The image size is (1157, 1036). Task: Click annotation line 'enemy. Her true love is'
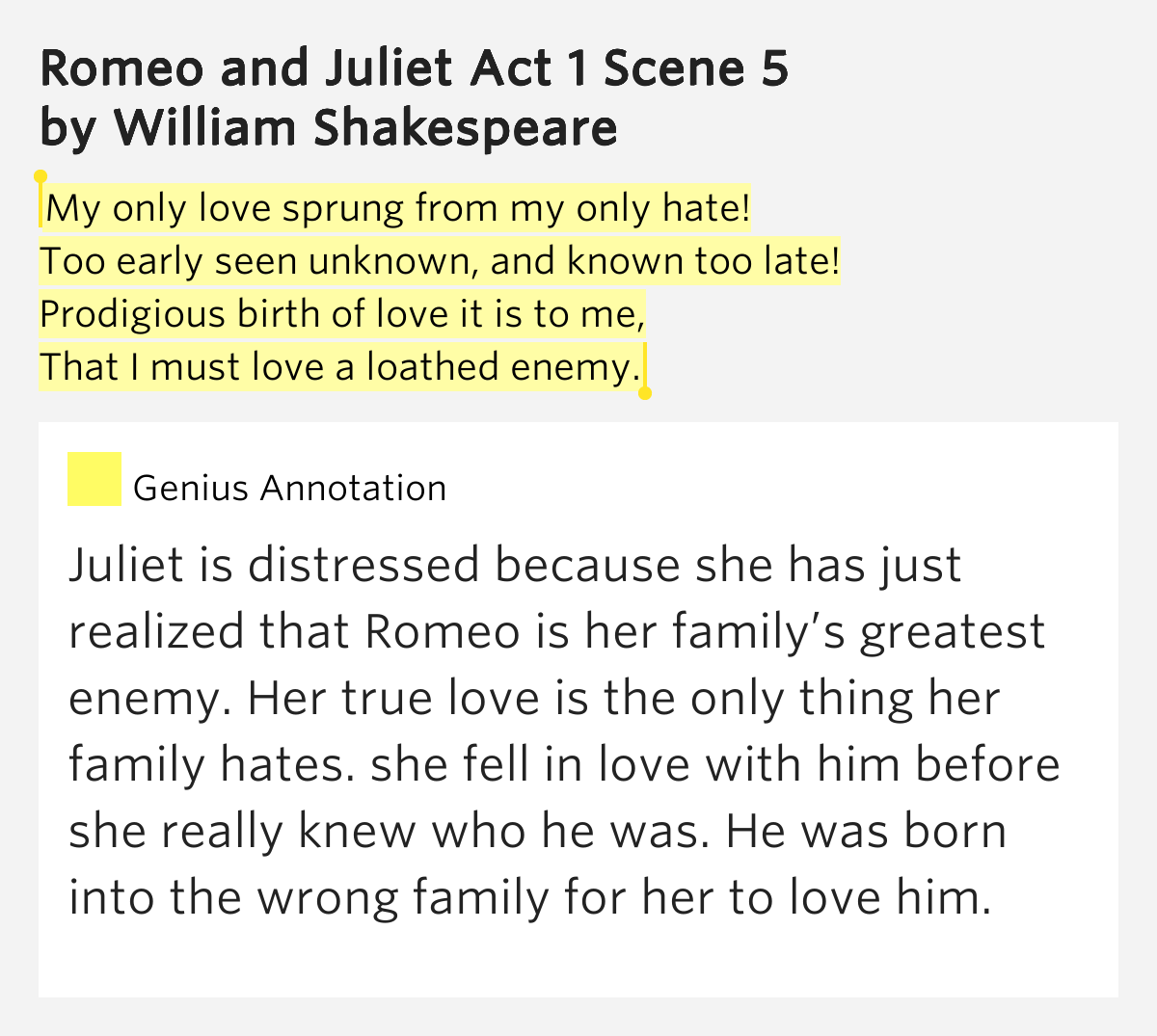click(534, 699)
